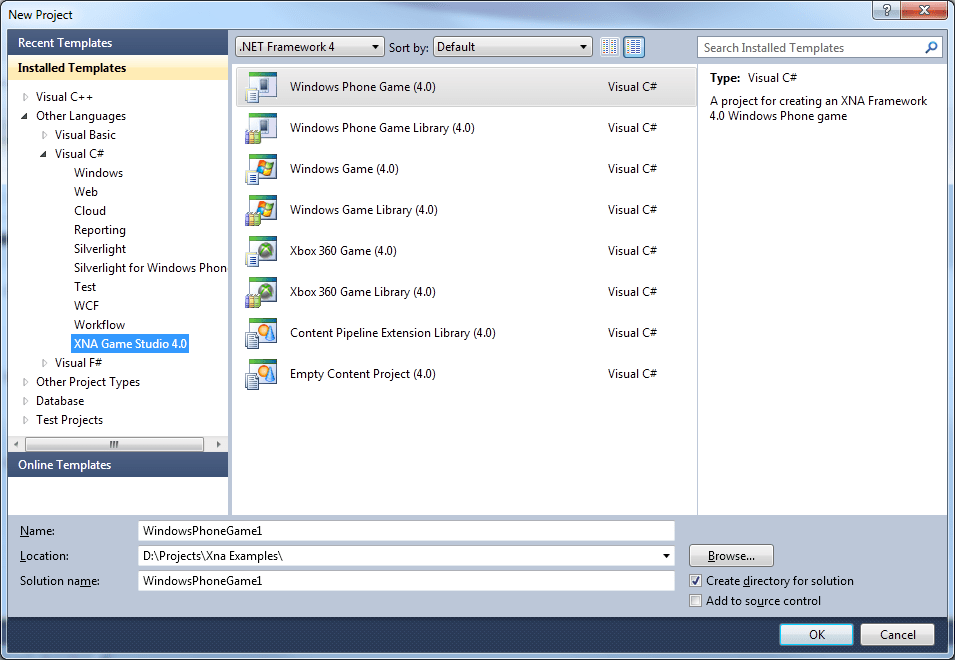Select the Empty Content Project icon
This screenshot has height=660, width=955.
(x=261, y=374)
